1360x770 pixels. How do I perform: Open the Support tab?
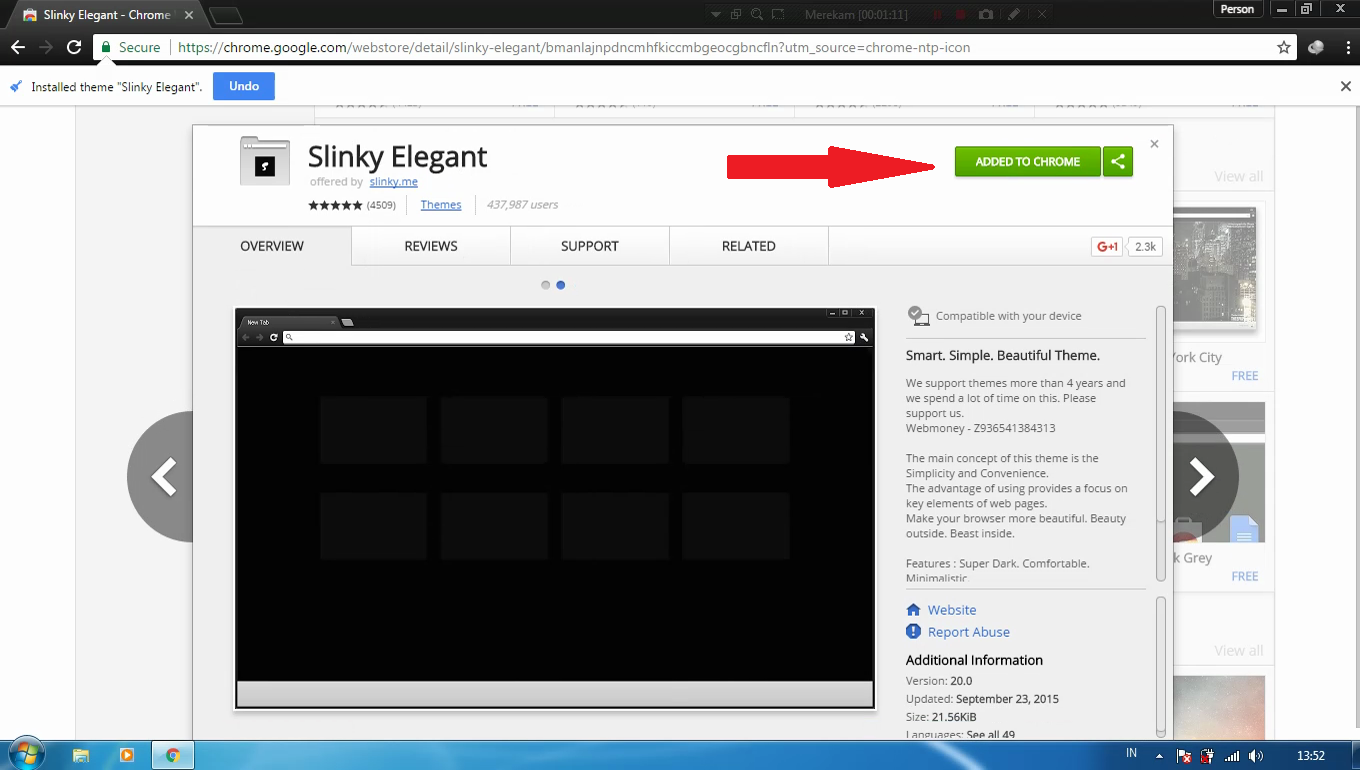coord(589,246)
